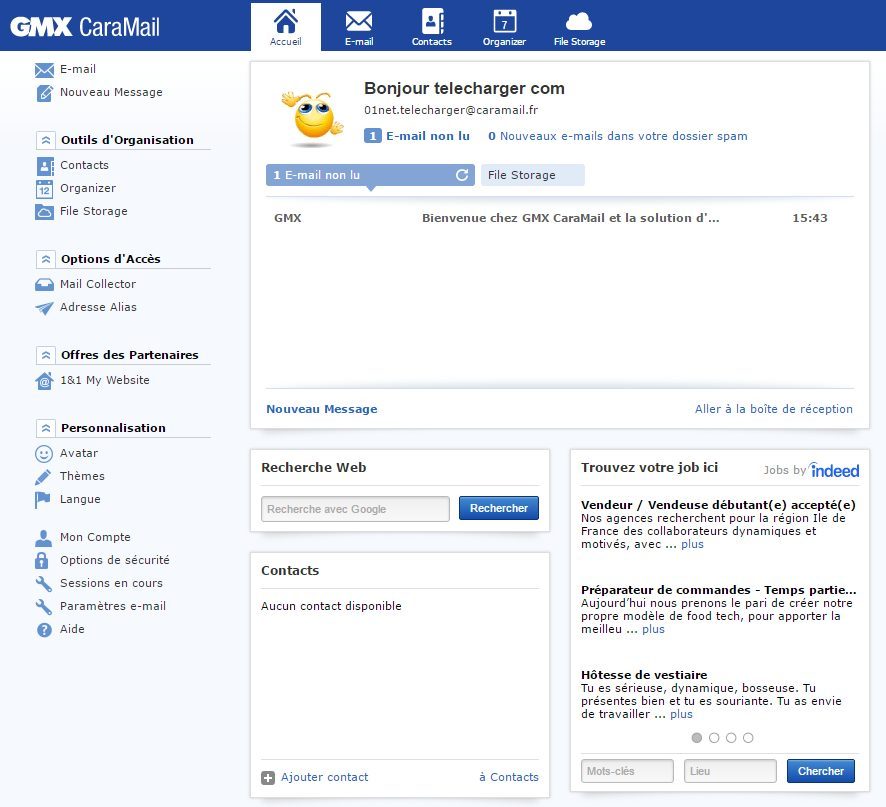Switch to the Organizer top tab
886x807 pixels.
coord(504,27)
